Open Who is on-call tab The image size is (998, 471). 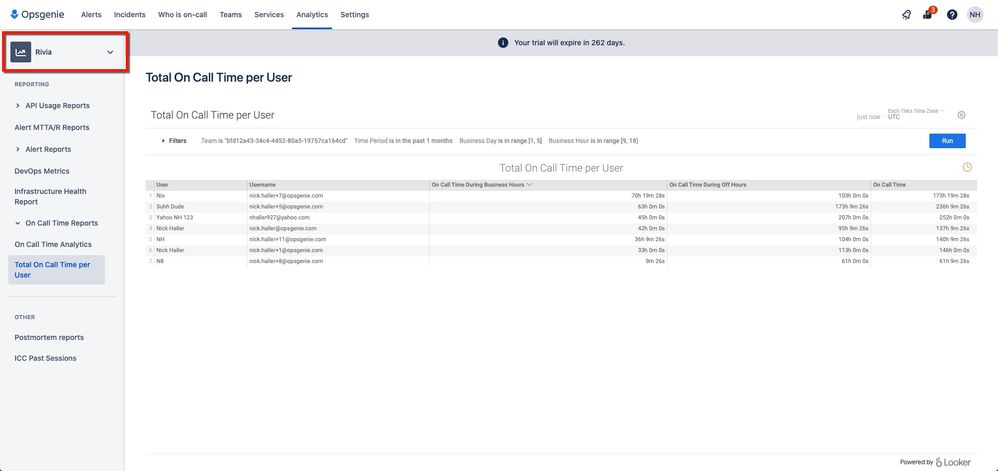click(183, 15)
